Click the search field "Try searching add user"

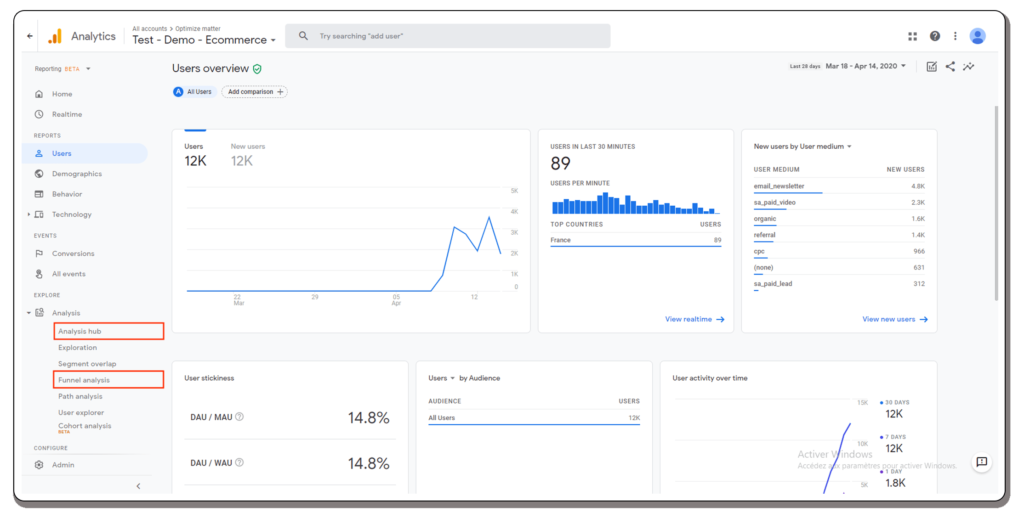(x=447, y=36)
